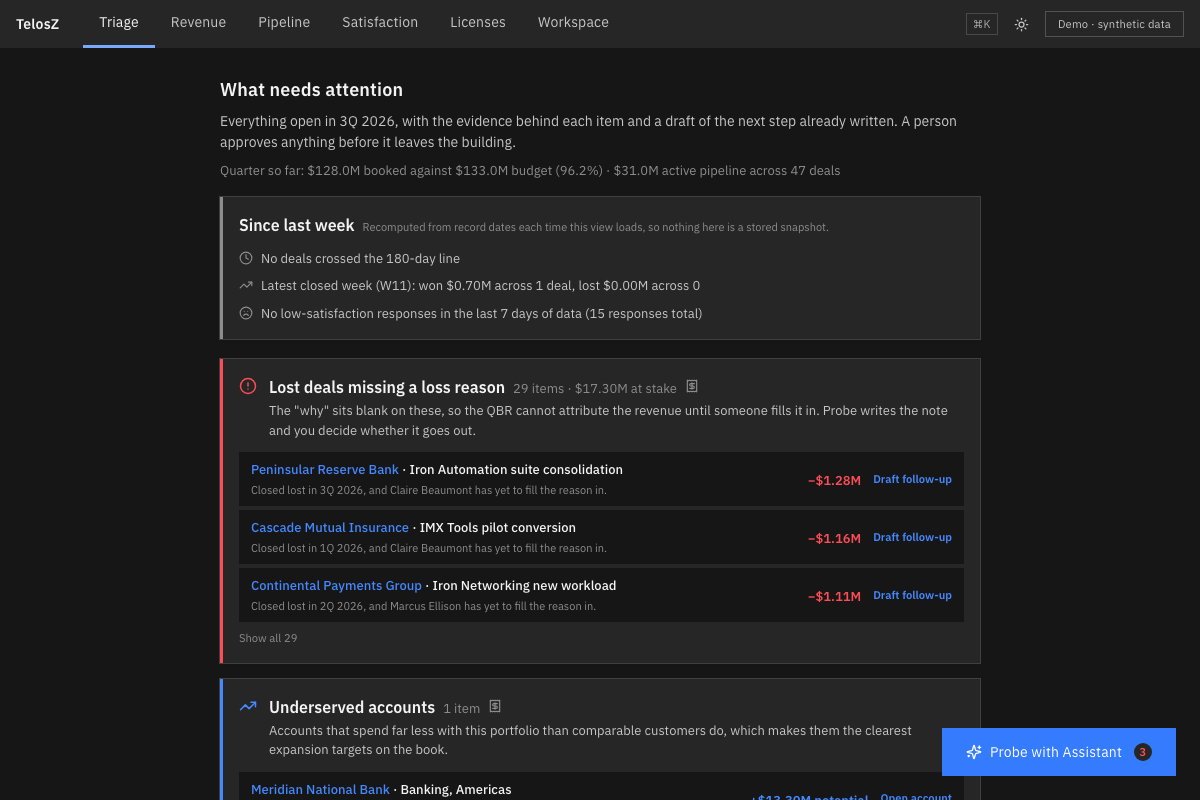Open Peninsular Reserve Bank account link
1200x800 pixels.
(x=325, y=470)
